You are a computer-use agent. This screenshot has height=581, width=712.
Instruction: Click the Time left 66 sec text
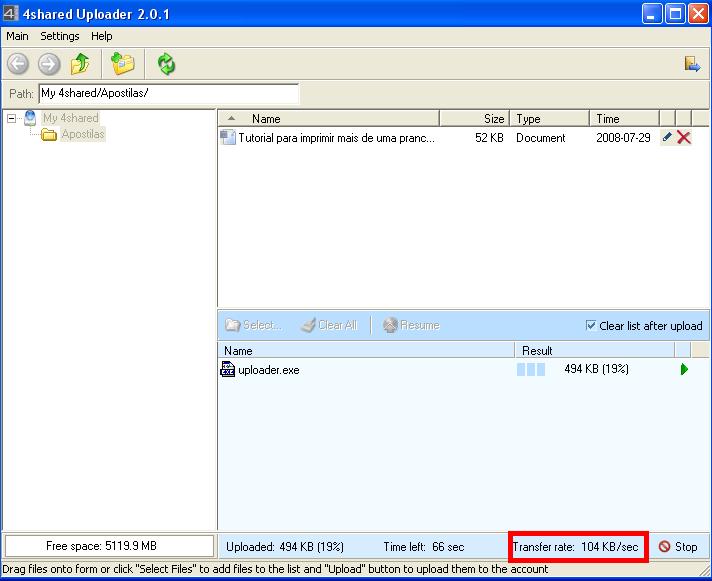[x=424, y=547]
